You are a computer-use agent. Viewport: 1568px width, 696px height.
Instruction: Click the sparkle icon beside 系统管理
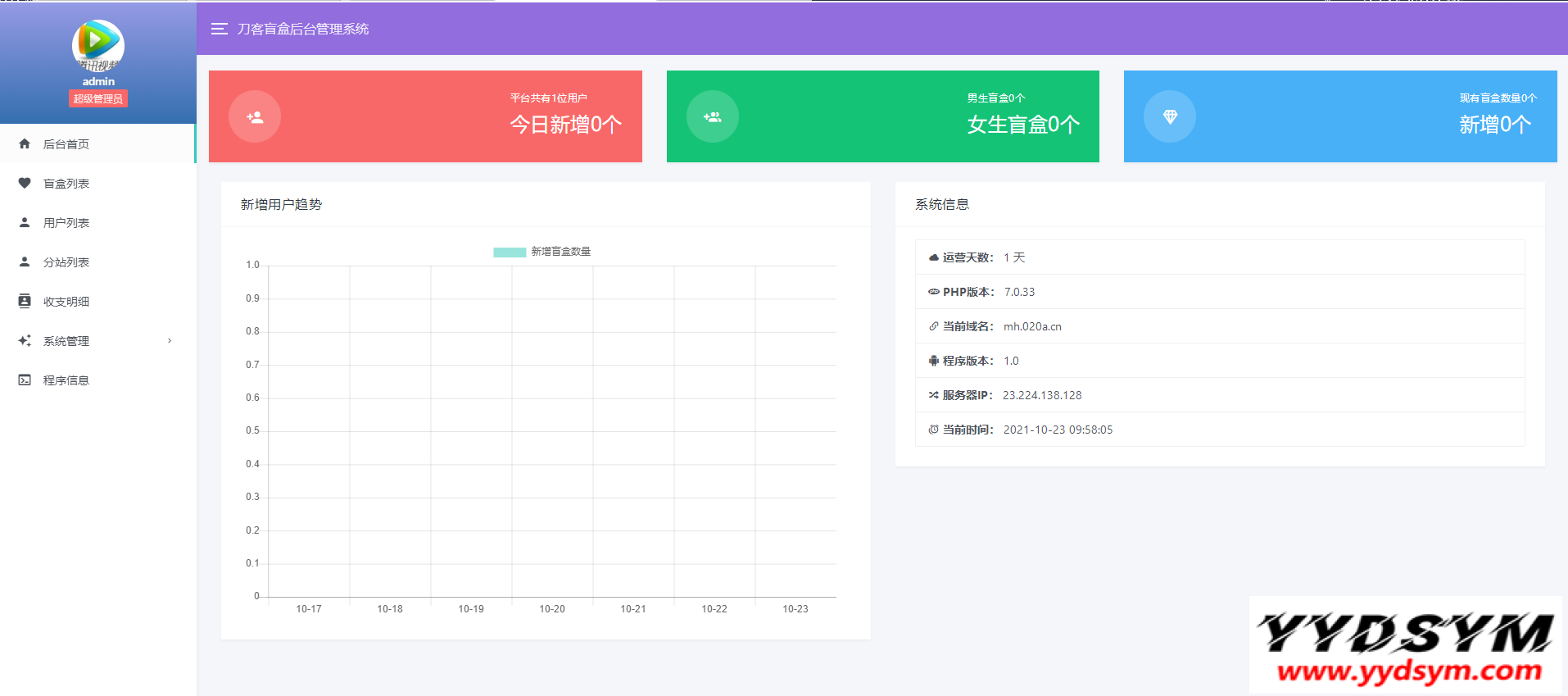(25, 340)
